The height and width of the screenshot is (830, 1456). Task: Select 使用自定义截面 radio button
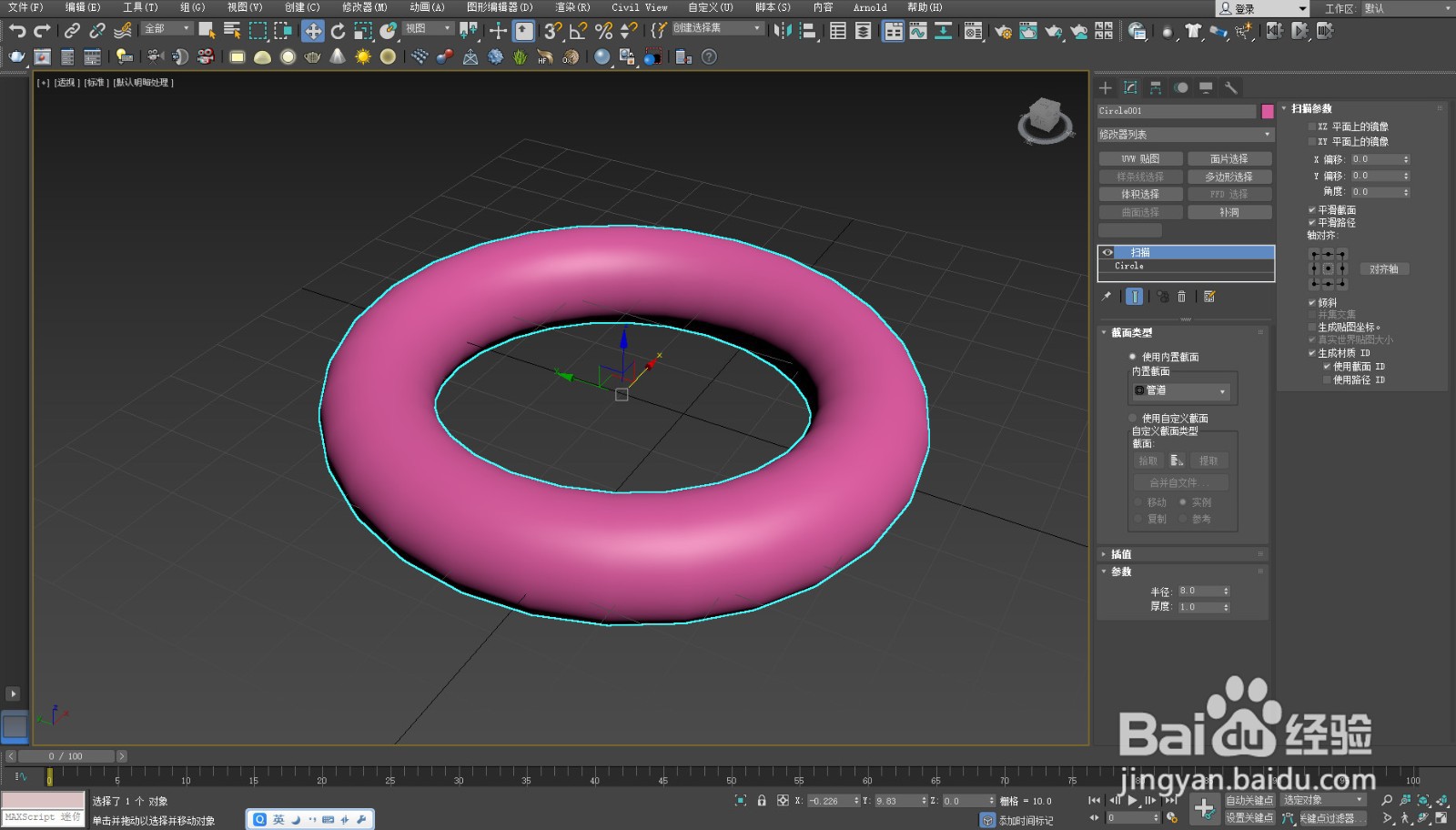pos(1133,419)
